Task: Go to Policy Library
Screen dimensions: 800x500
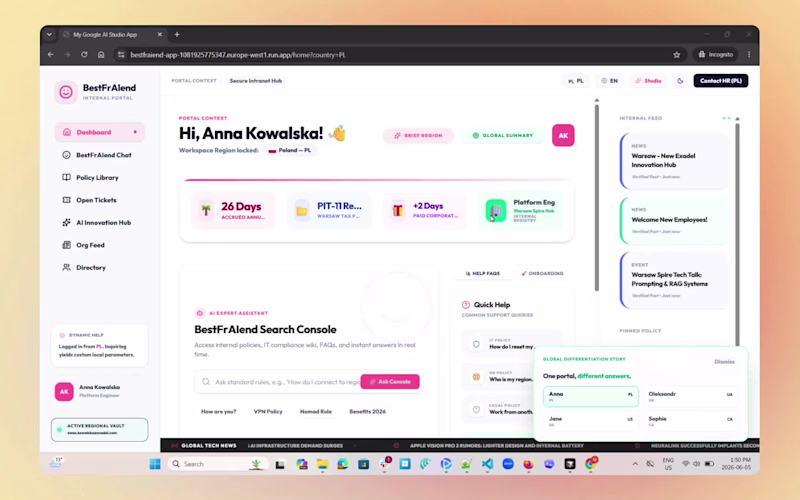Action: tap(99, 178)
